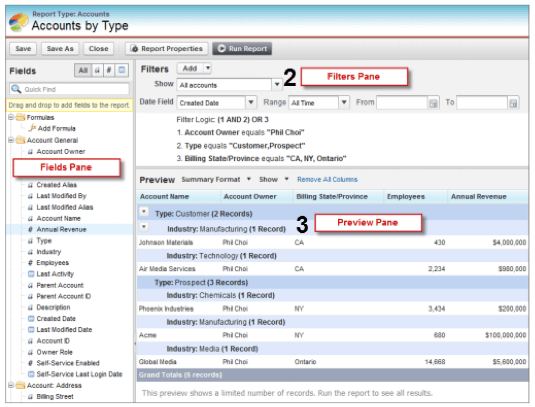Viewport: 535px width, 407px height.
Task: Open the To date calendar picker
Action: 513,103
